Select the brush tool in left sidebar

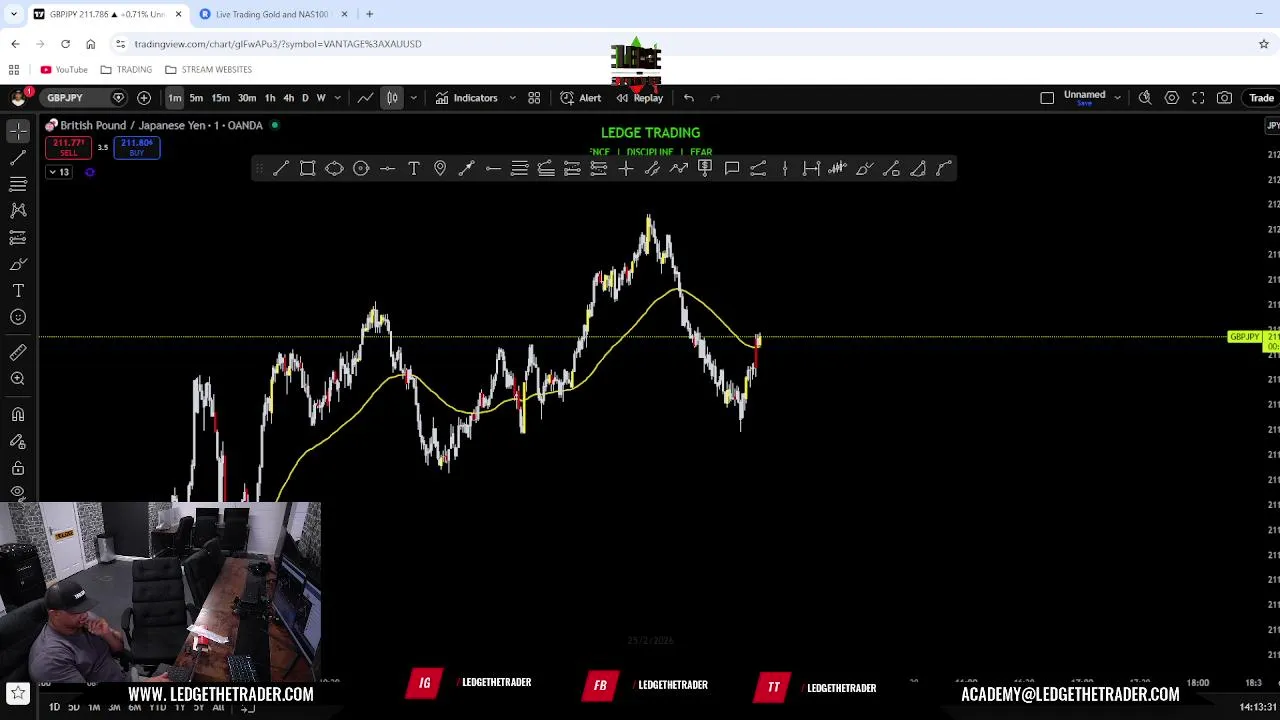pyautogui.click(x=18, y=264)
